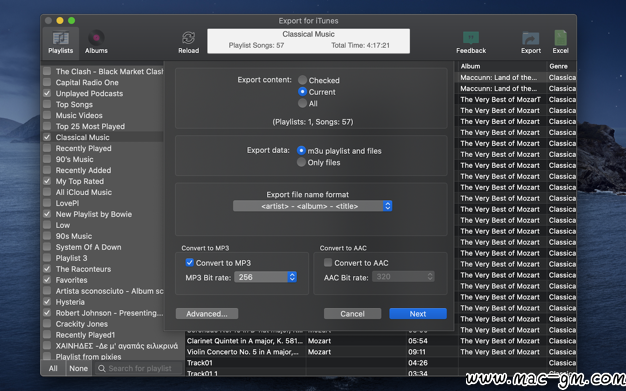Click the 04:26 duration cell
This screenshot has width=626, height=391.
pyautogui.click(x=418, y=363)
